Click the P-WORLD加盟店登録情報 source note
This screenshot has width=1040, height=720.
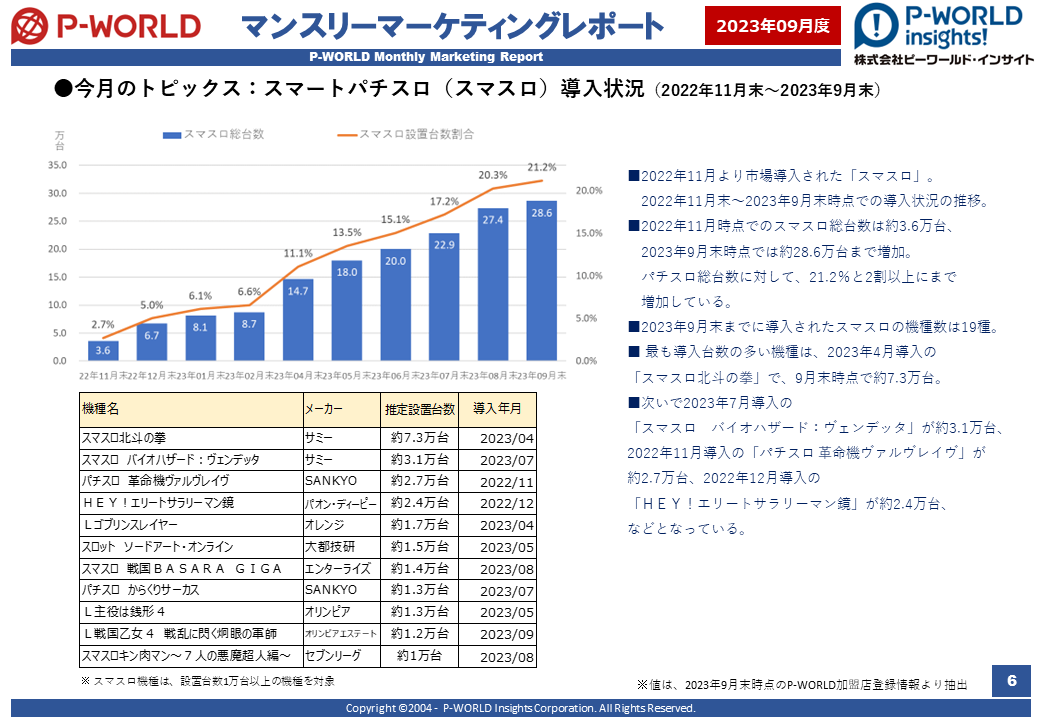point(802,685)
